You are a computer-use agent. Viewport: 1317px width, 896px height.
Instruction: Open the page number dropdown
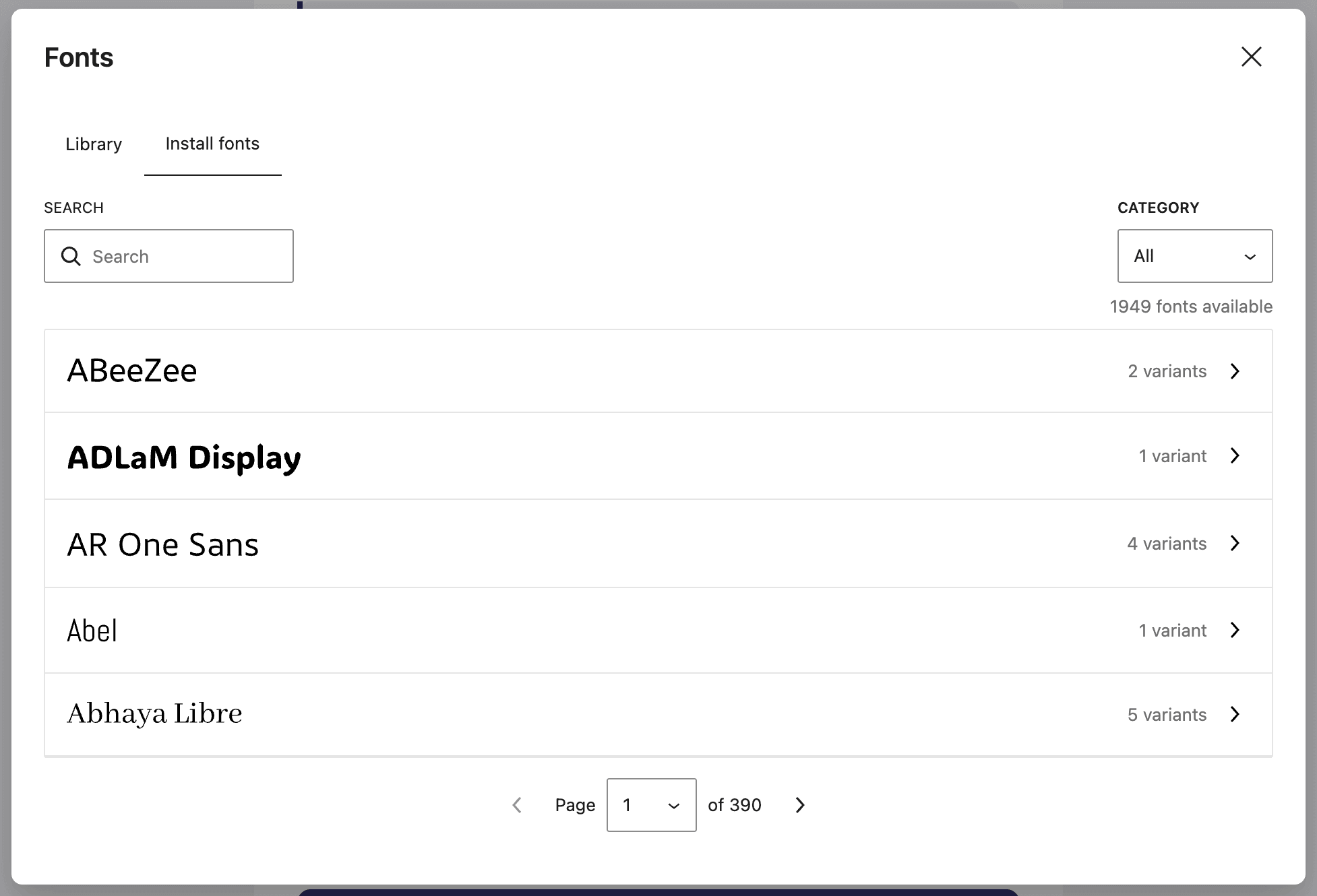coord(651,805)
